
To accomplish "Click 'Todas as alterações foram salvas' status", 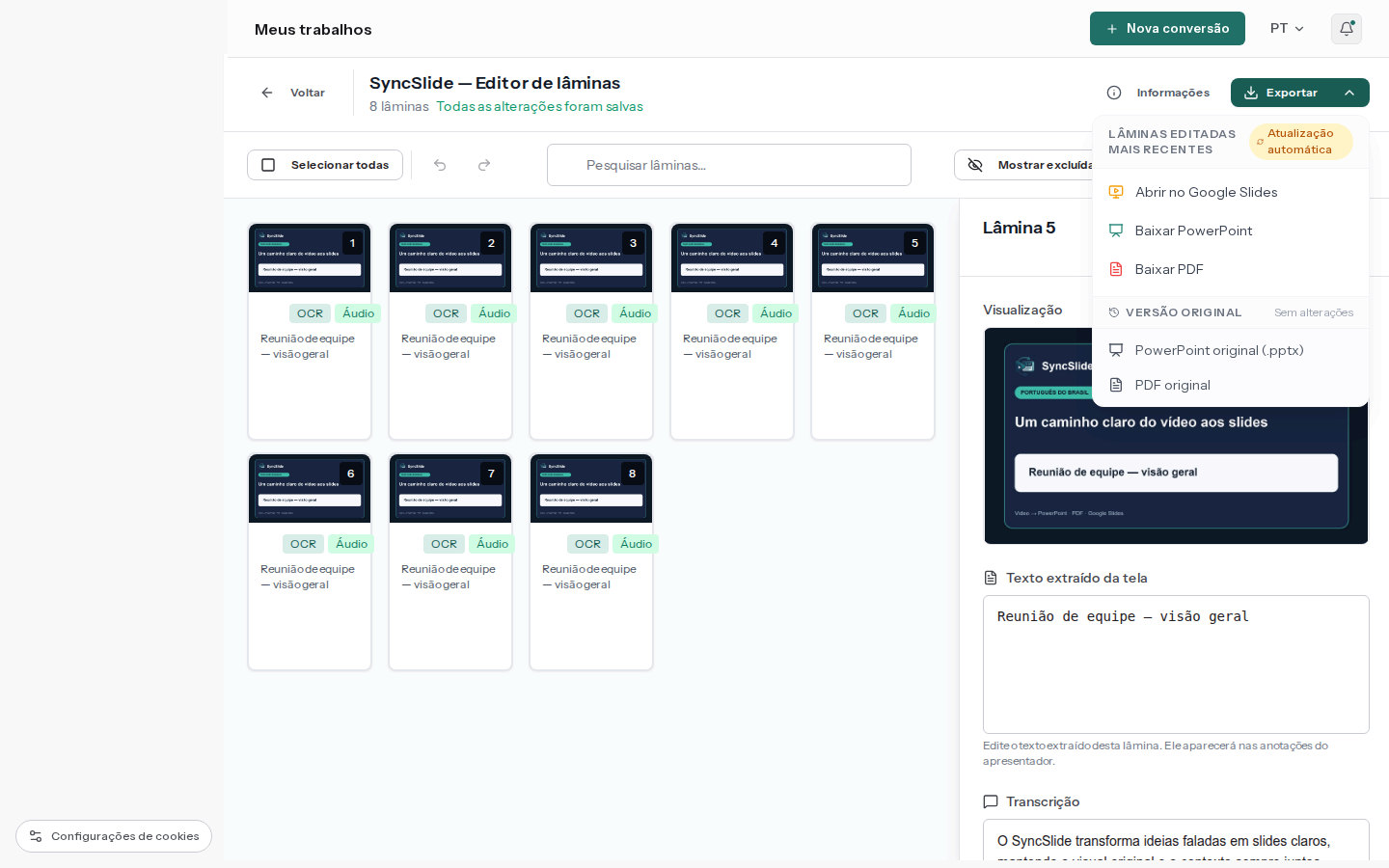I will pos(539,106).
